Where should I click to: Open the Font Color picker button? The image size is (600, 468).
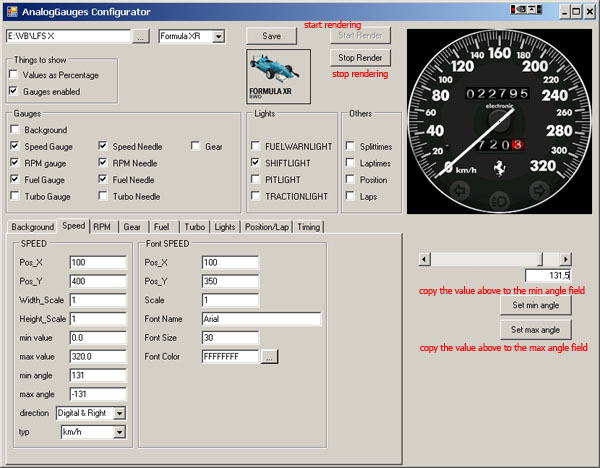coord(270,356)
